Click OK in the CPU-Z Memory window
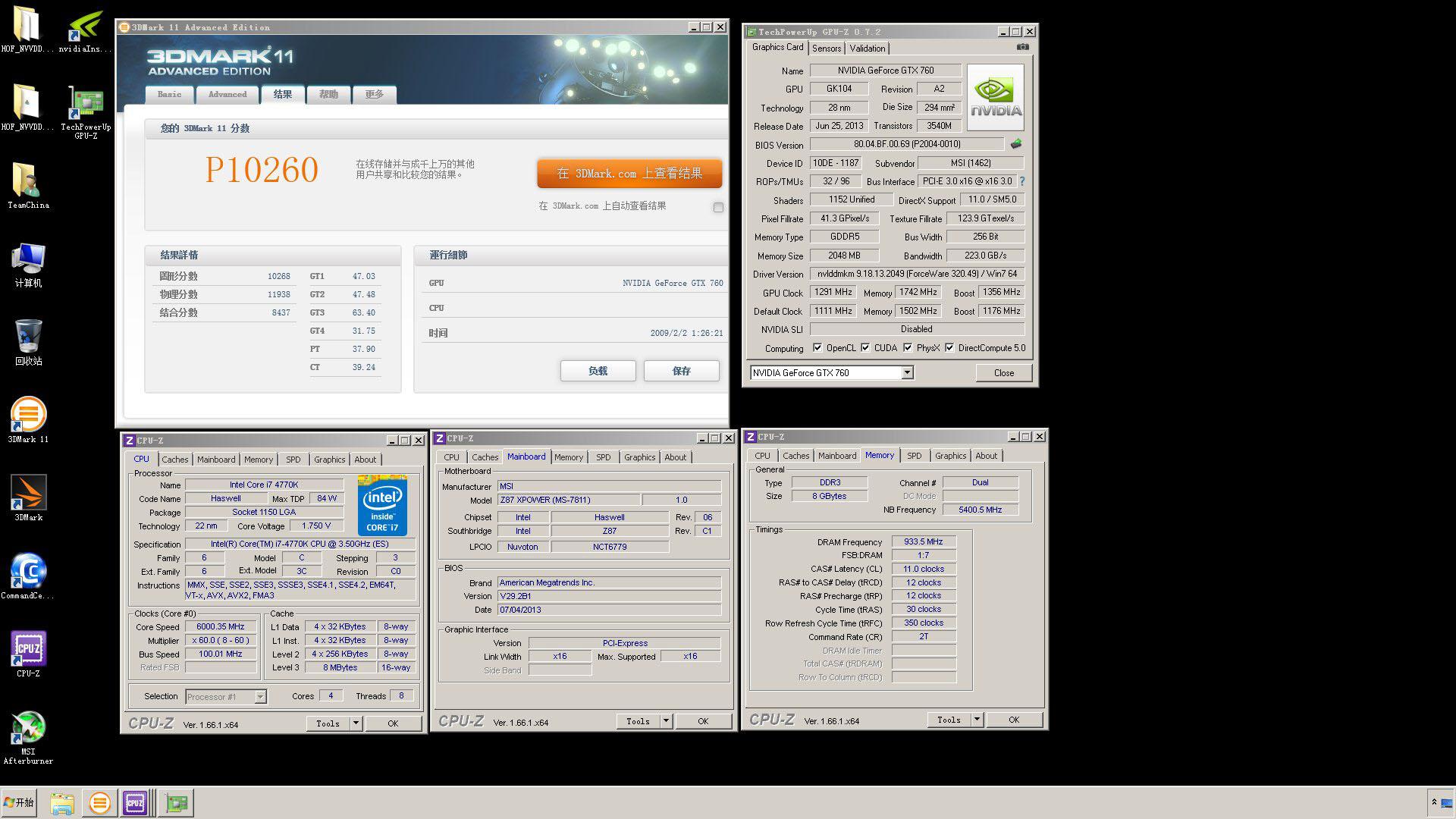This screenshot has width=1456, height=819. [1014, 720]
